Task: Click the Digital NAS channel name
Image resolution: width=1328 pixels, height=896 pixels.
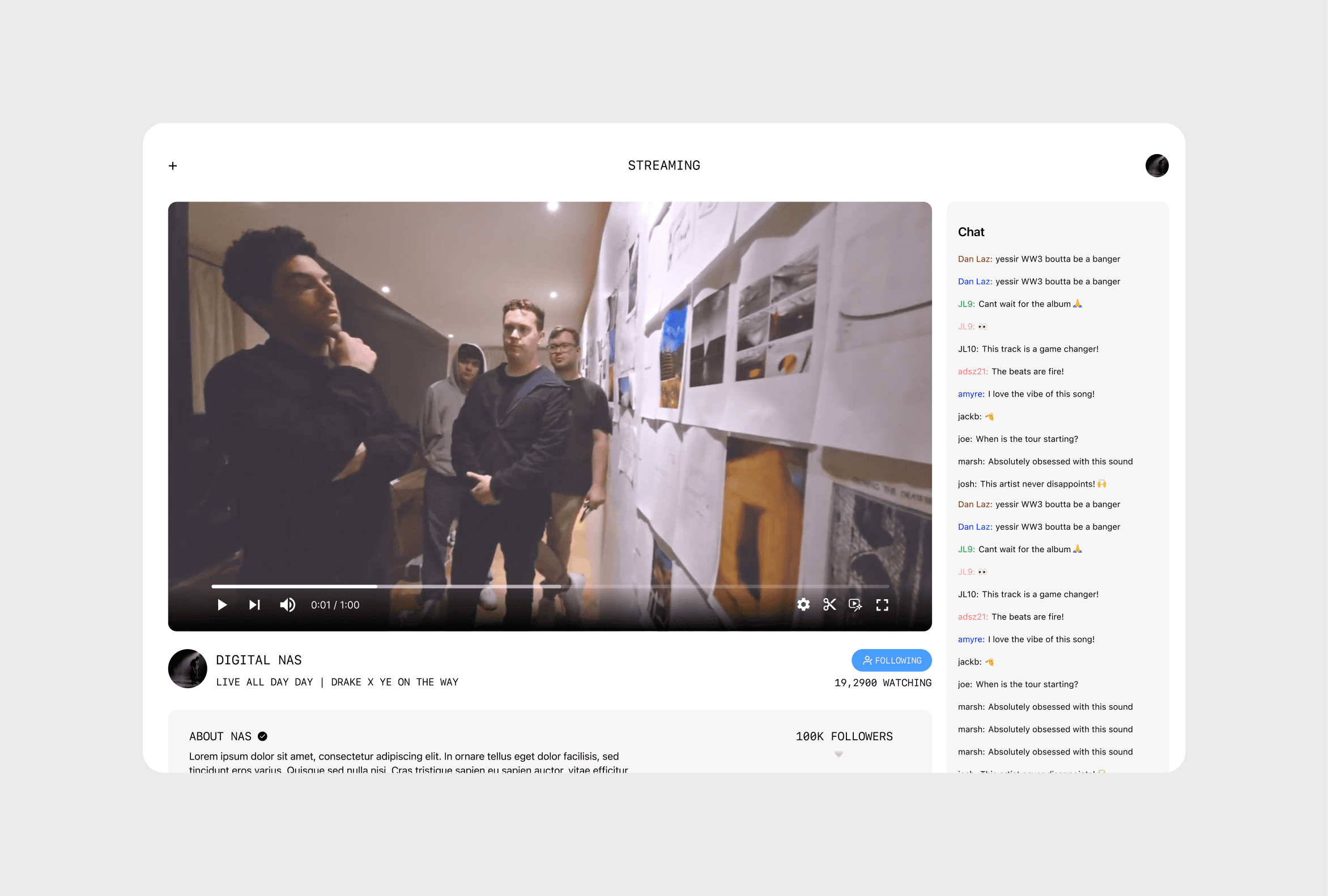Action: pos(258,660)
